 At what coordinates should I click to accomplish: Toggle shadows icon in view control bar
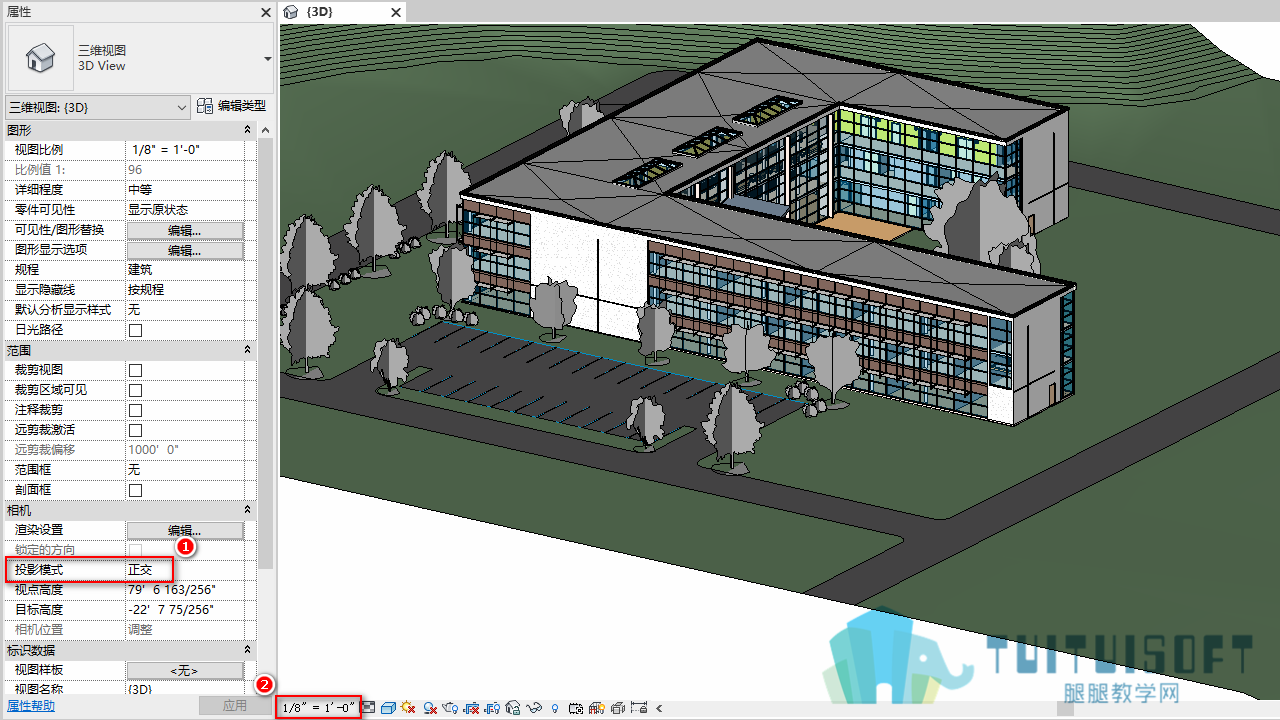click(429, 708)
